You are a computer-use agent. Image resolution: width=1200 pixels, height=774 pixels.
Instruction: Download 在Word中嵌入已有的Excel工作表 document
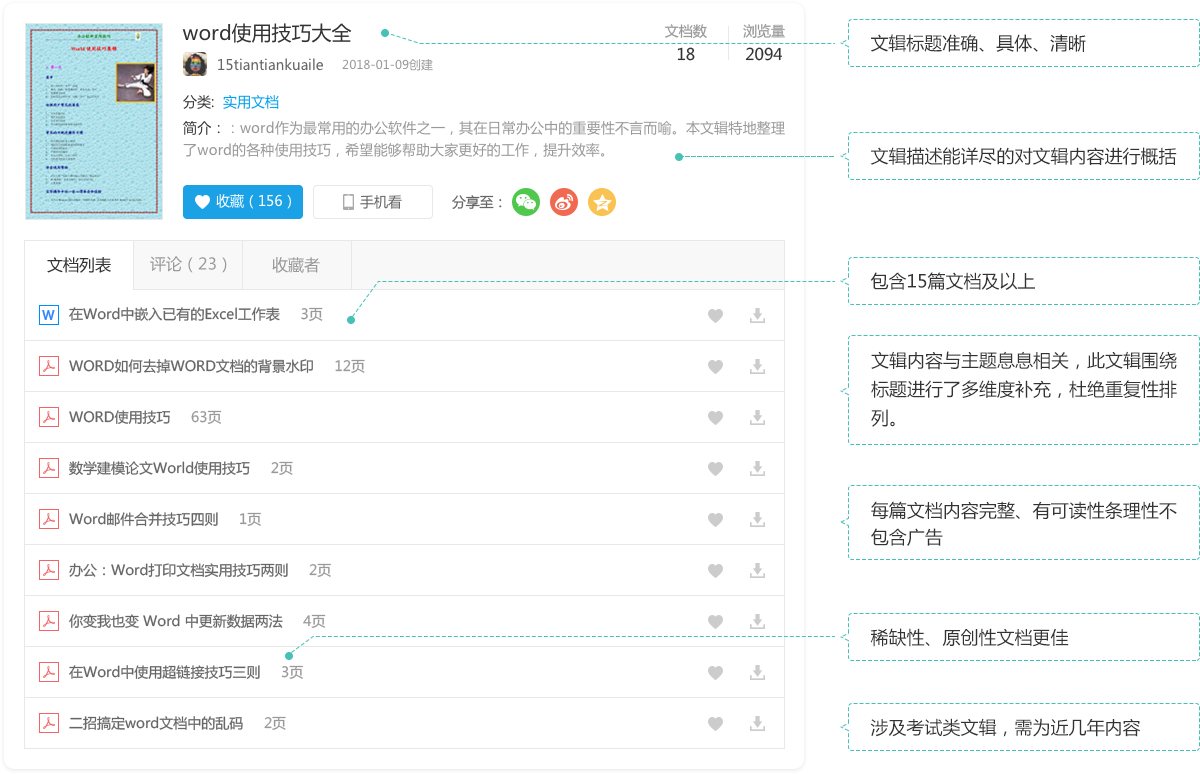pos(758,315)
